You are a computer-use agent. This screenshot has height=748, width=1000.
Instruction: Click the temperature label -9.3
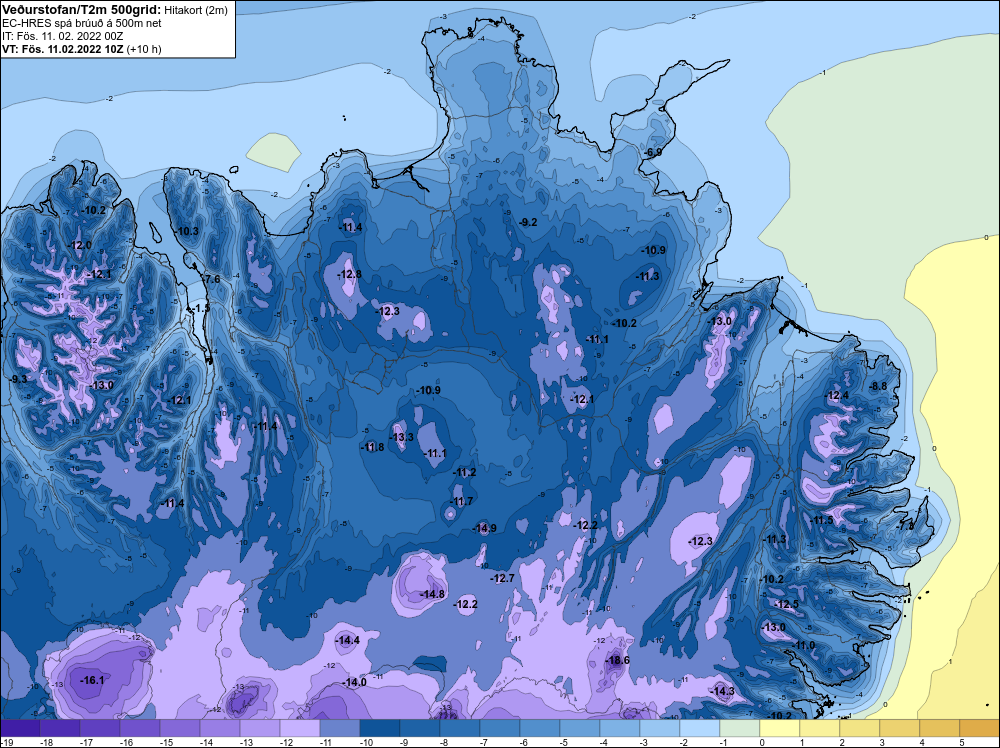[x=19, y=379]
